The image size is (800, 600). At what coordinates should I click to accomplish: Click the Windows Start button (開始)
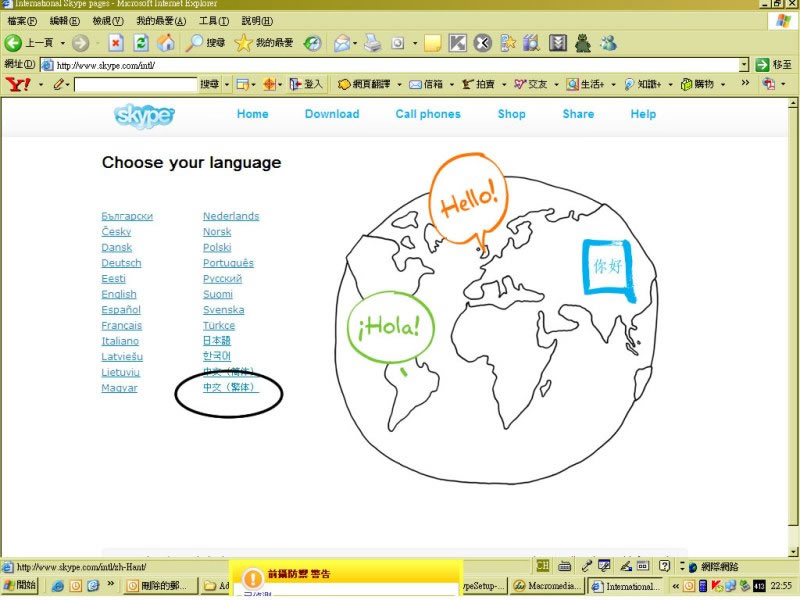(21, 585)
